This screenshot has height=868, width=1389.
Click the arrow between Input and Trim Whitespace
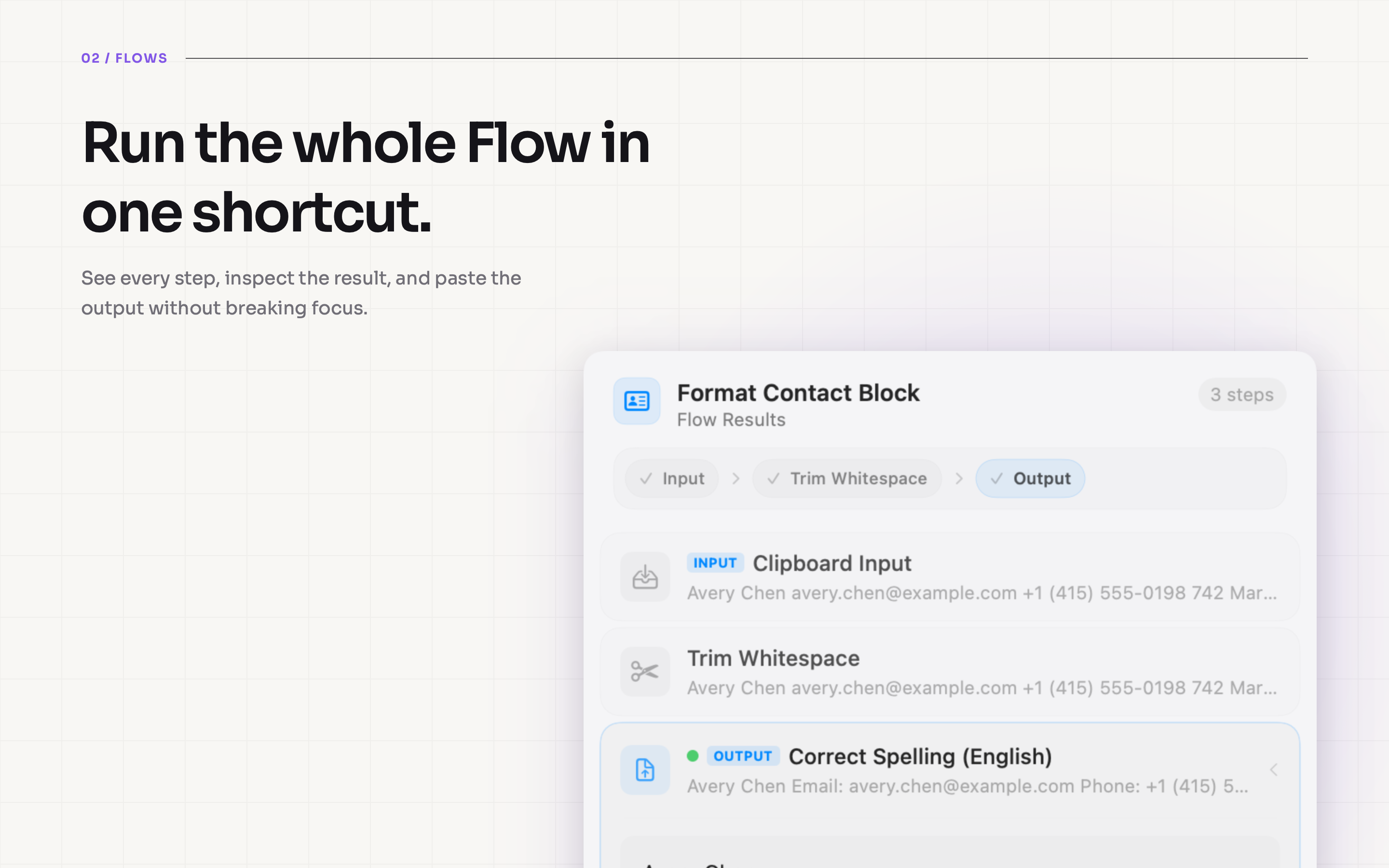(736, 478)
